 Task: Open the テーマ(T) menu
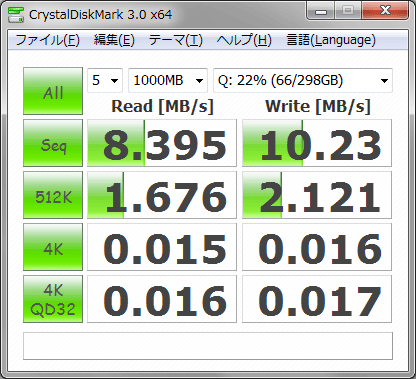[x=176, y=40]
